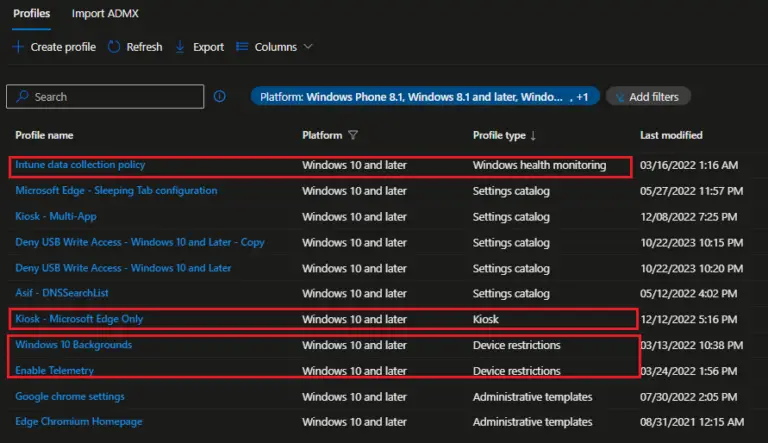Expand the Columns dropdown
The width and height of the screenshot is (768, 443).
pos(307,47)
